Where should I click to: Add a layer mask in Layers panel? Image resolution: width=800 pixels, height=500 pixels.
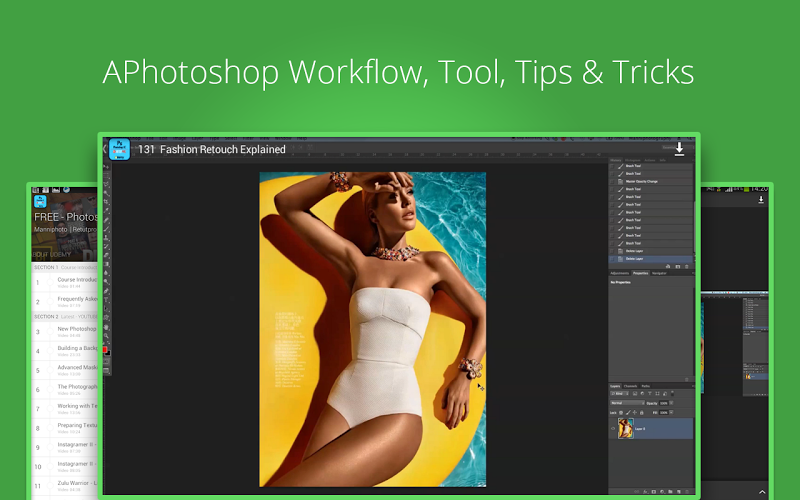(654, 491)
